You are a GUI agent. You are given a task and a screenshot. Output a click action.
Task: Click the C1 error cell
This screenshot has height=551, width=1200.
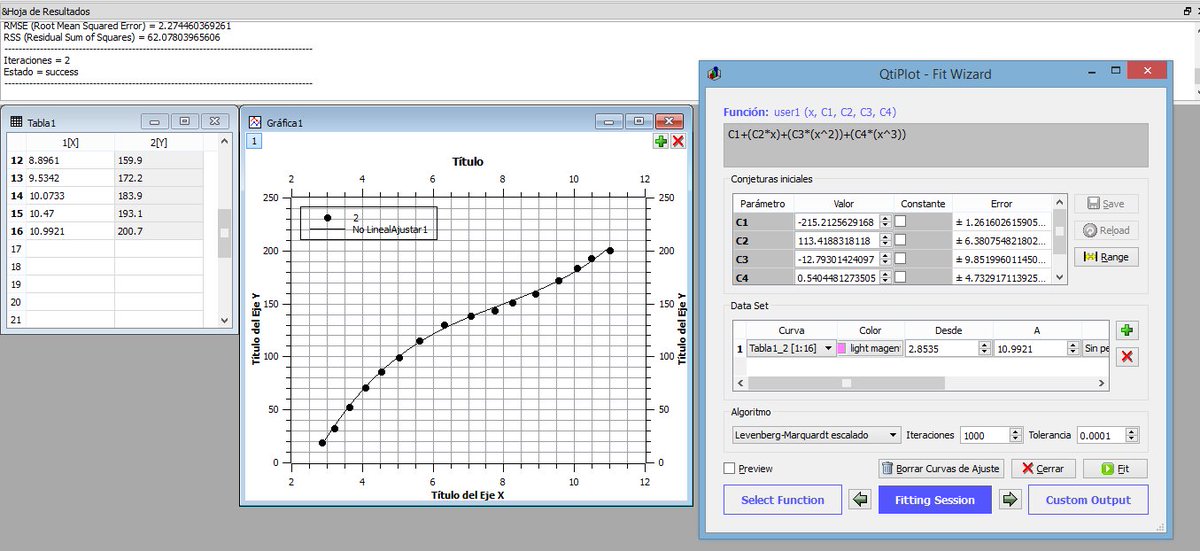[x=1000, y=222]
